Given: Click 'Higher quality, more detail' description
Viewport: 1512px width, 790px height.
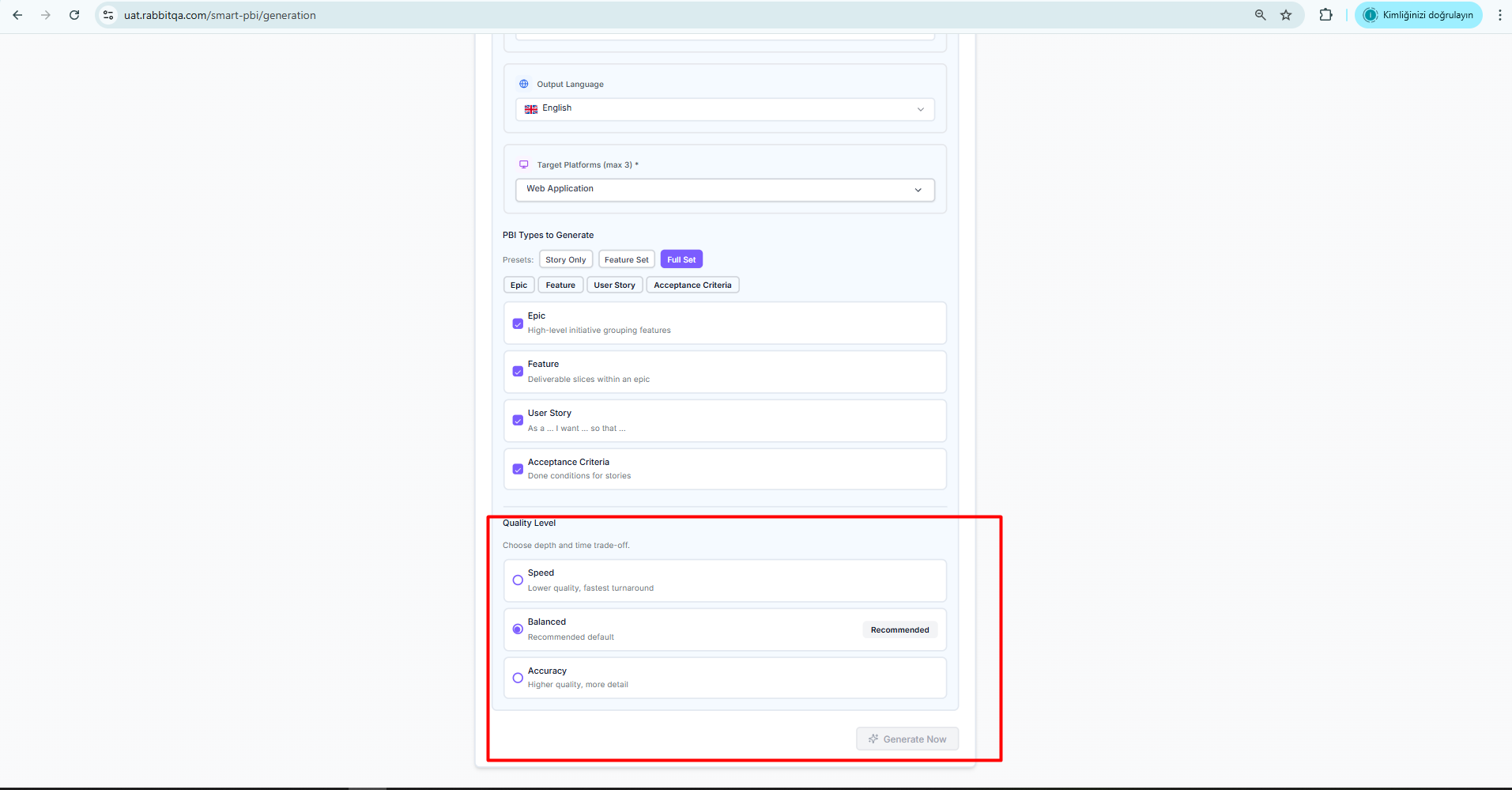Looking at the screenshot, I should pos(578,685).
